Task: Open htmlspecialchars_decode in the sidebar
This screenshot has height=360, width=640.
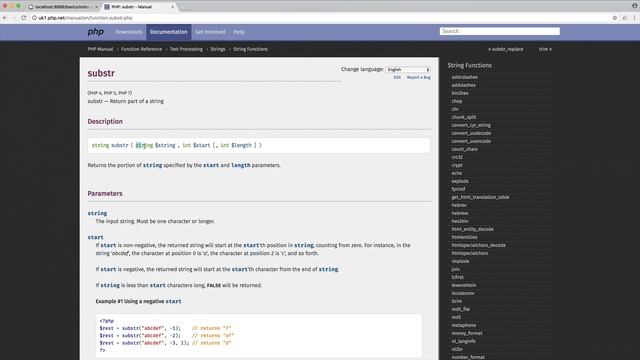Action: 478,245
